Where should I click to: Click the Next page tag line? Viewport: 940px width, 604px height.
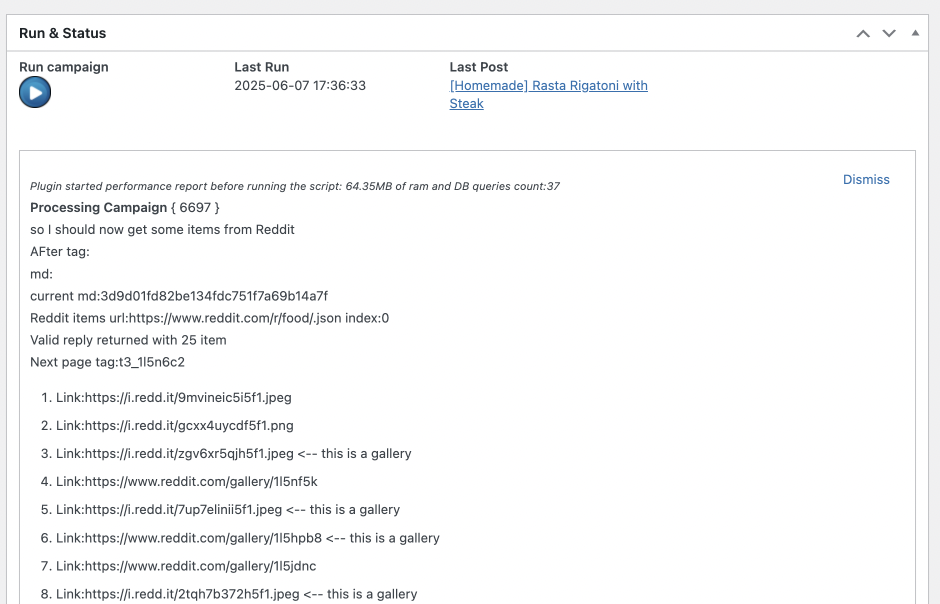(x=107, y=362)
